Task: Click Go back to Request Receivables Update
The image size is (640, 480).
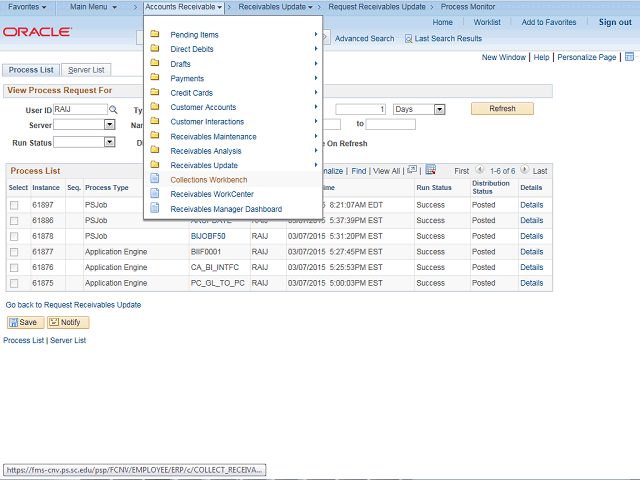Action: pos(73,305)
